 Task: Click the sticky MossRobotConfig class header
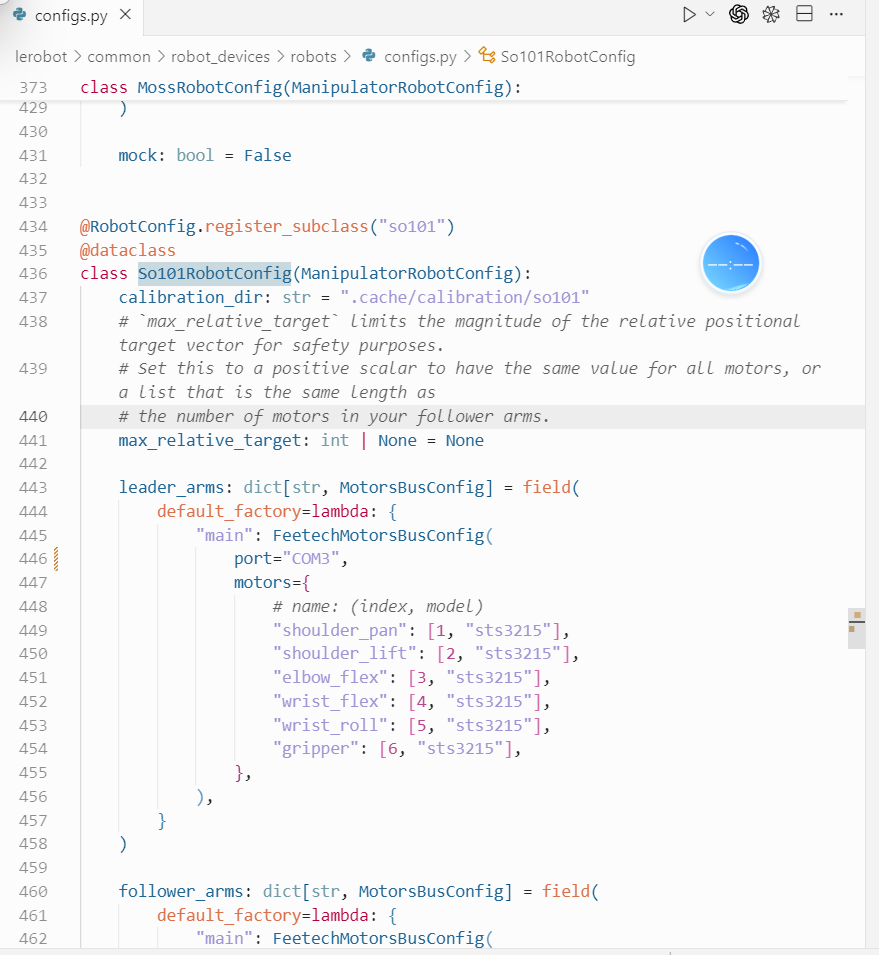[x=301, y=88]
